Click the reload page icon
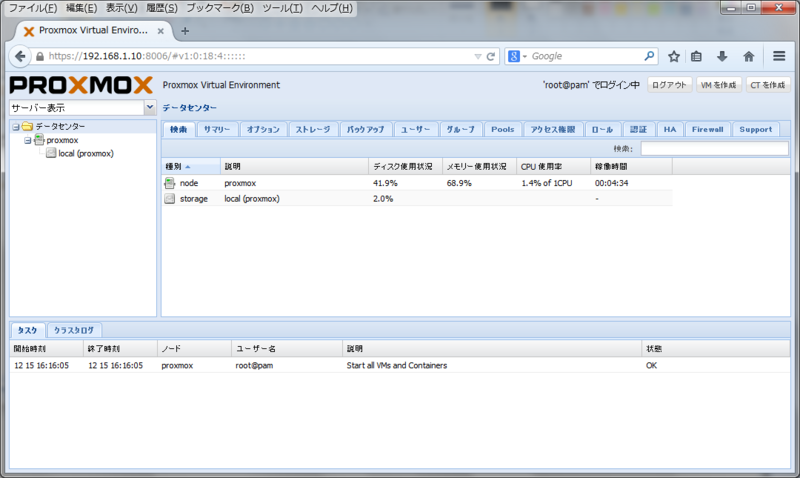 pos(491,57)
